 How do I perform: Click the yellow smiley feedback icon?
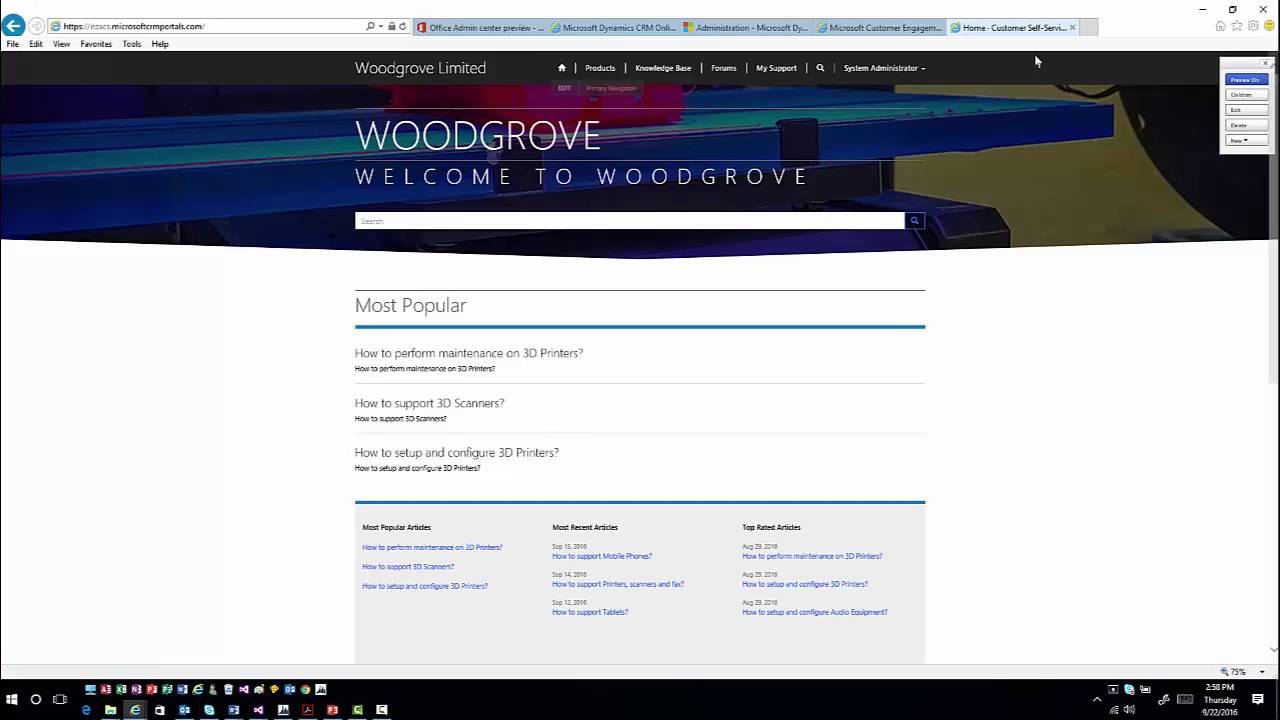[x=1269, y=26]
